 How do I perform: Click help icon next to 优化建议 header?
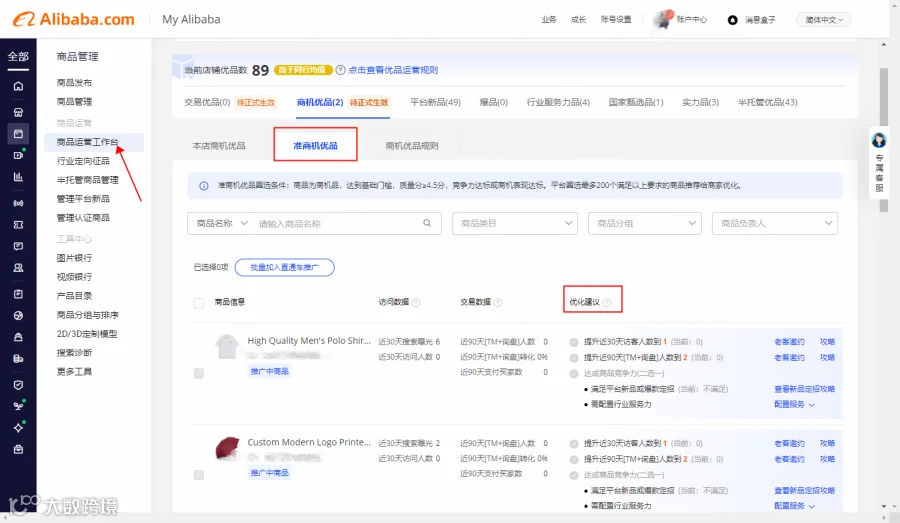pos(607,302)
